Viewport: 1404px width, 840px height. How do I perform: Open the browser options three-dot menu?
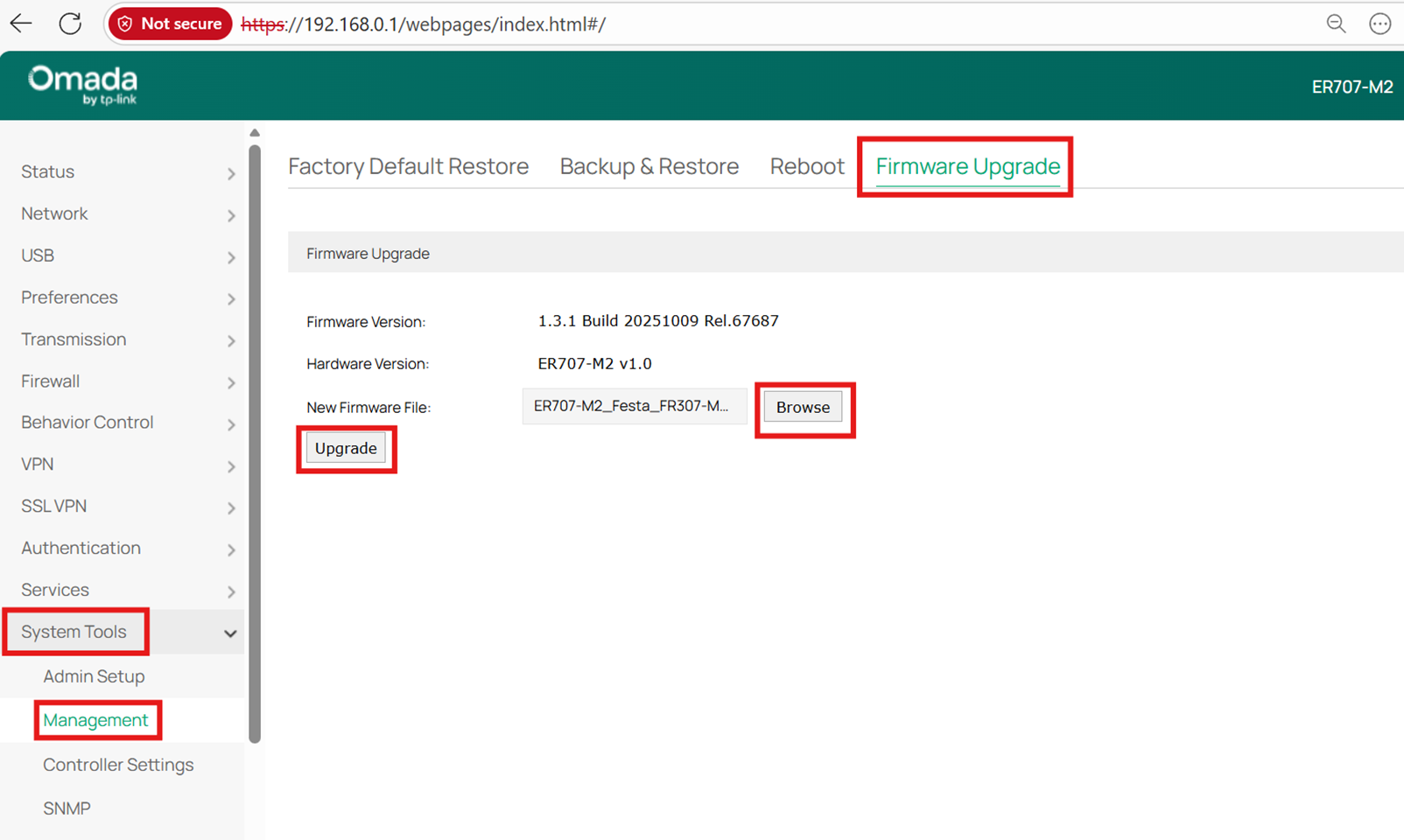[x=1380, y=24]
